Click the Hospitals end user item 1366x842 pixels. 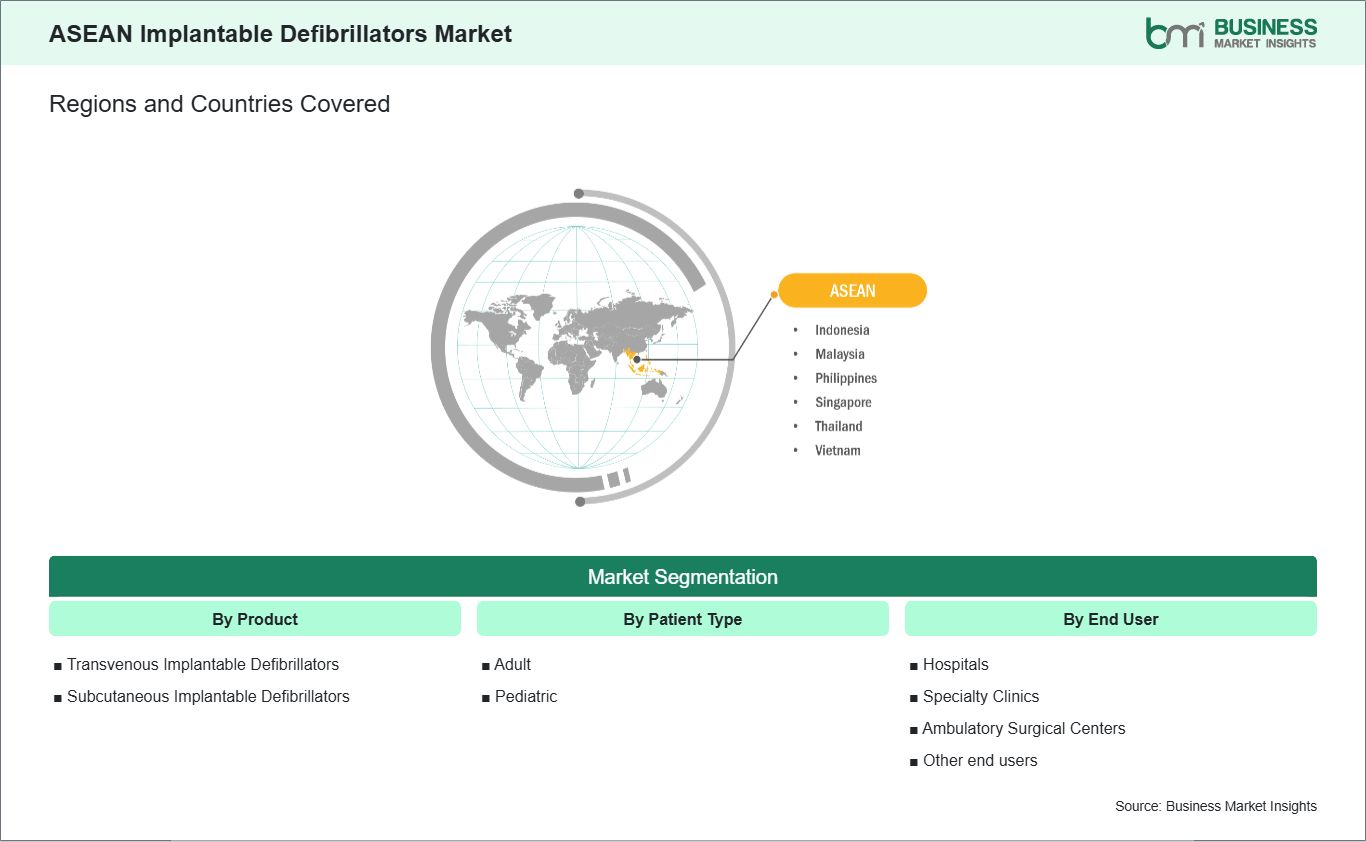pyautogui.click(x=955, y=664)
